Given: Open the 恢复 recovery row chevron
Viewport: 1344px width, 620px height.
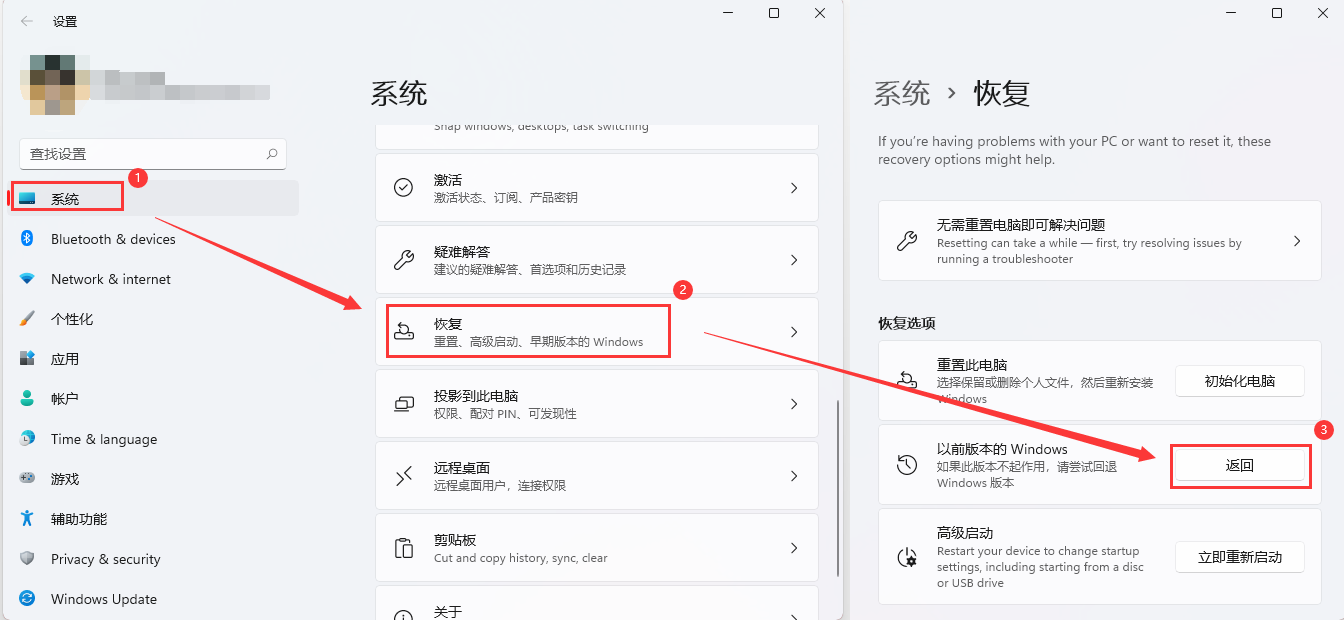Looking at the screenshot, I should (x=794, y=332).
